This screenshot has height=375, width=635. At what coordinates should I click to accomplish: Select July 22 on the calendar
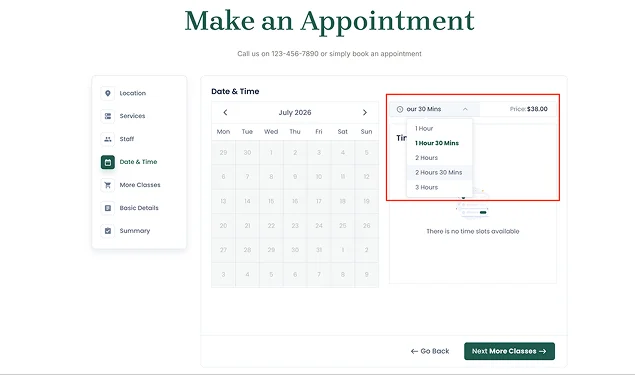pos(271,226)
